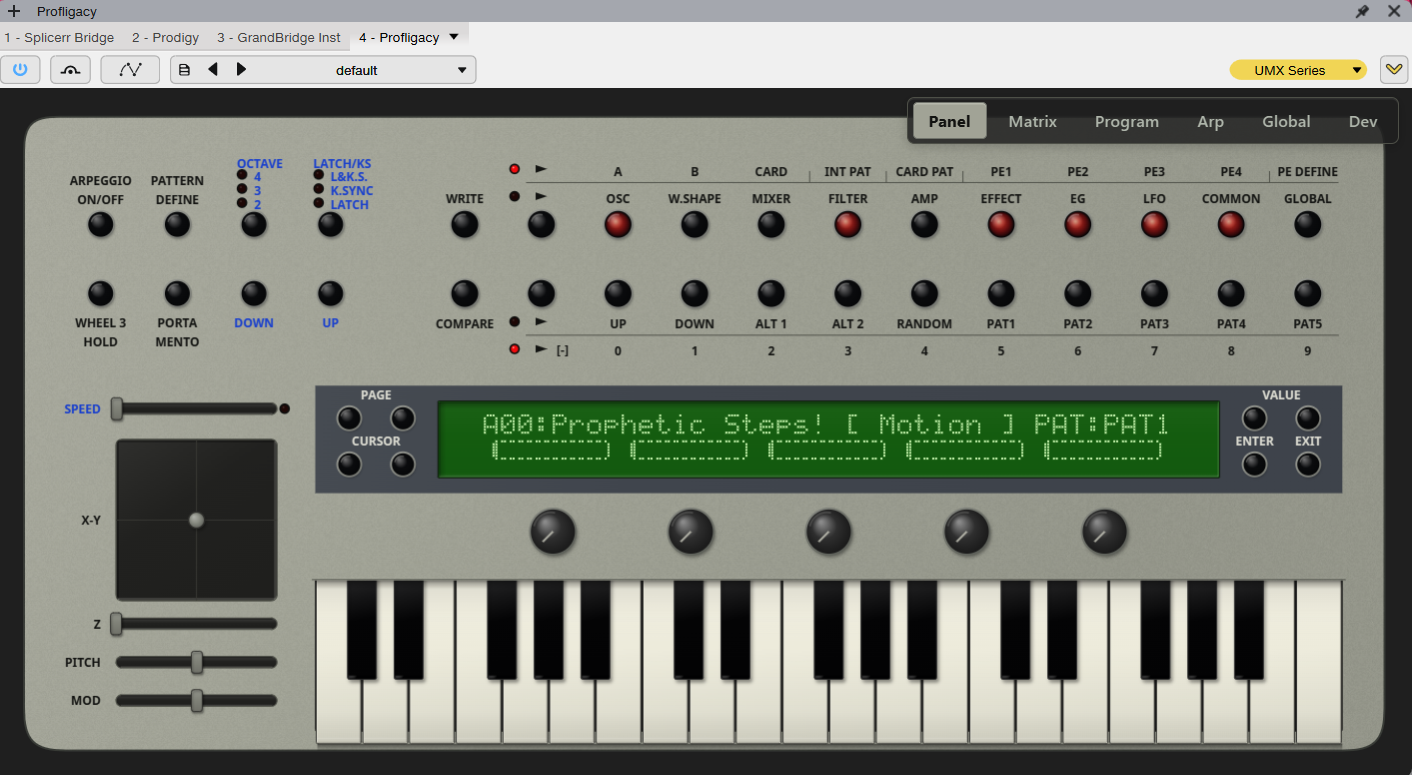Click the Exit button
This screenshot has width=1412, height=775.
pos(1308,465)
